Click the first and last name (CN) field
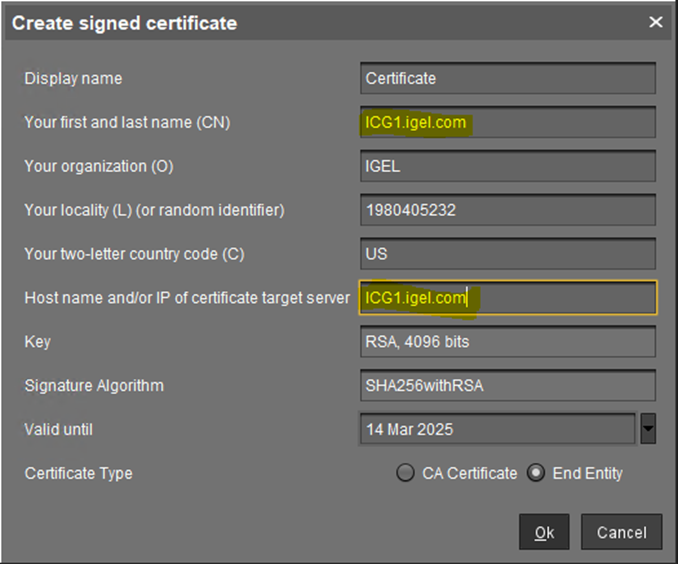 [507, 122]
